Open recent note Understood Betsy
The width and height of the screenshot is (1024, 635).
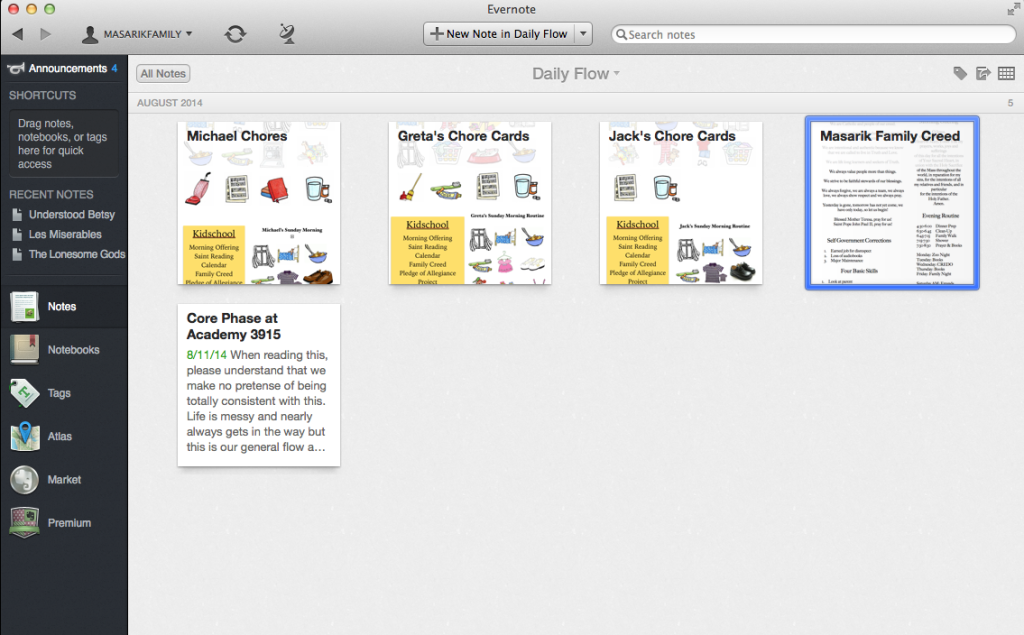[72, 214]
